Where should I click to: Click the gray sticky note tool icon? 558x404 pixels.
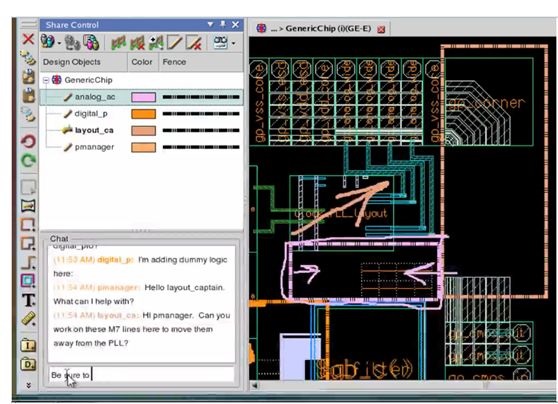point(28,188)
